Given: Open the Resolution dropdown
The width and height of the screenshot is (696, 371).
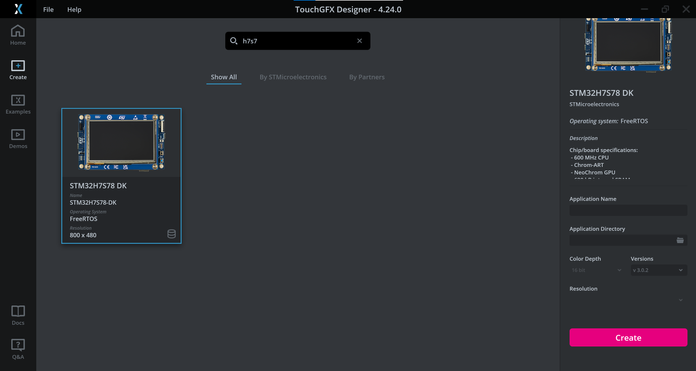Looking at the screenshot, I should click(628, 300).
